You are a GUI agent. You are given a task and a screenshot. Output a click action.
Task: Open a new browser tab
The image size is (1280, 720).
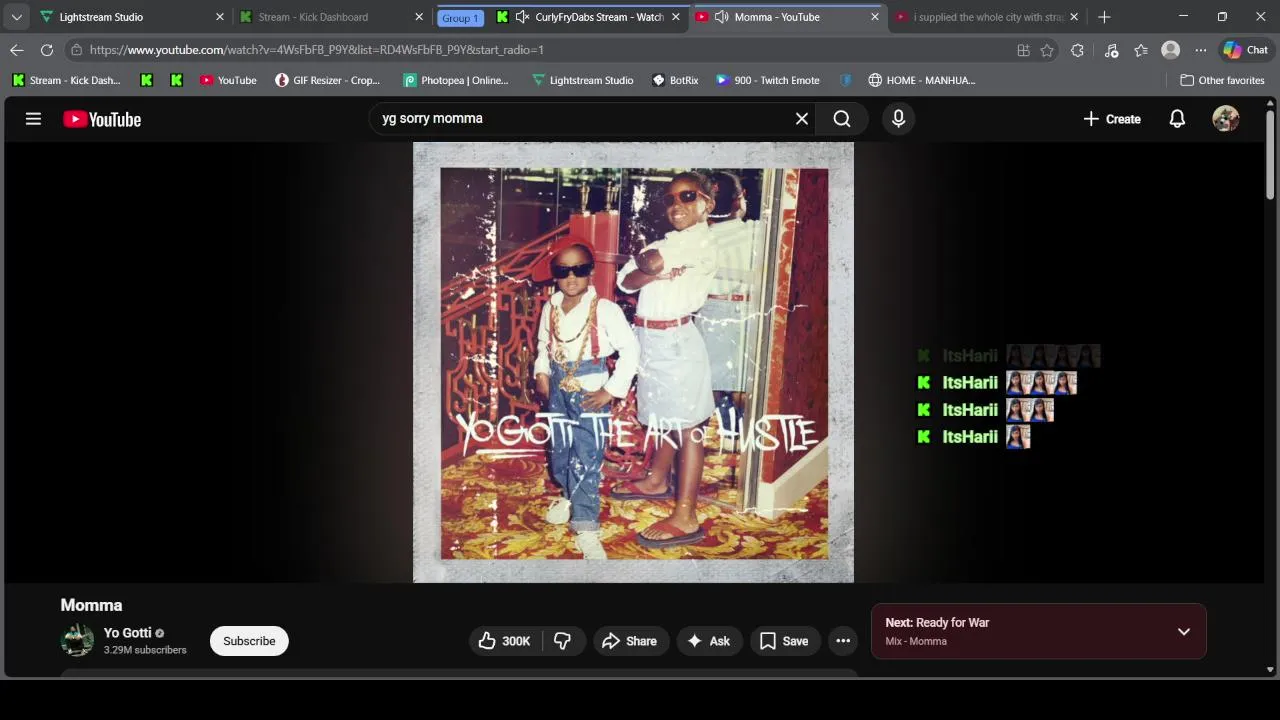[x=1104, y=17]
